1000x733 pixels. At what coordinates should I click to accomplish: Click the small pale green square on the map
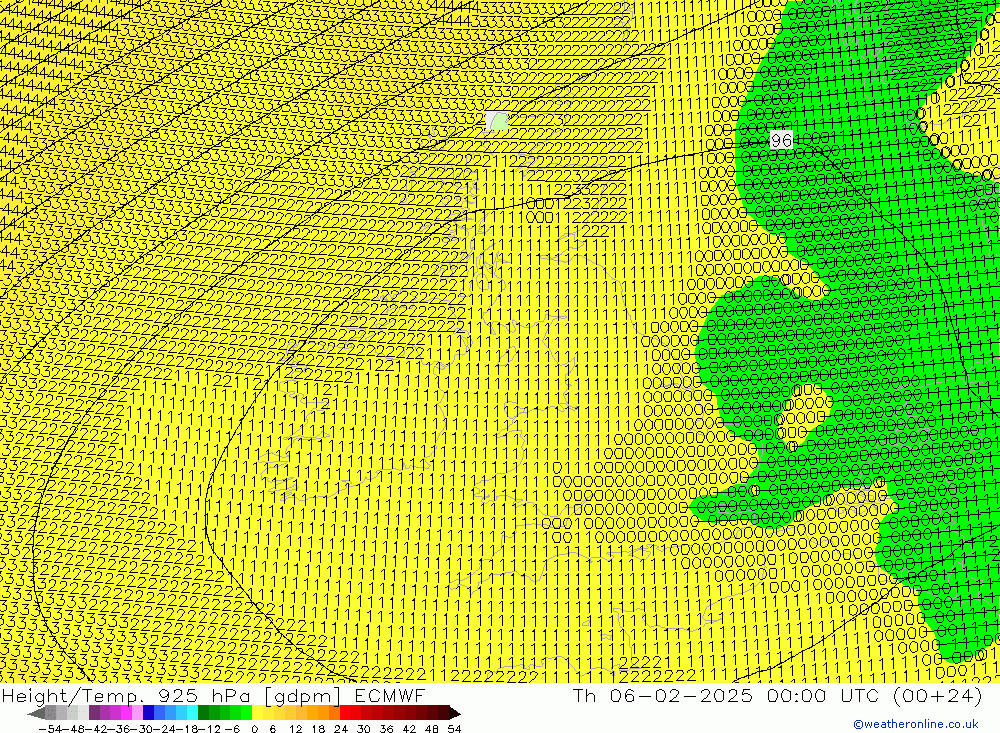click(497, 121)
